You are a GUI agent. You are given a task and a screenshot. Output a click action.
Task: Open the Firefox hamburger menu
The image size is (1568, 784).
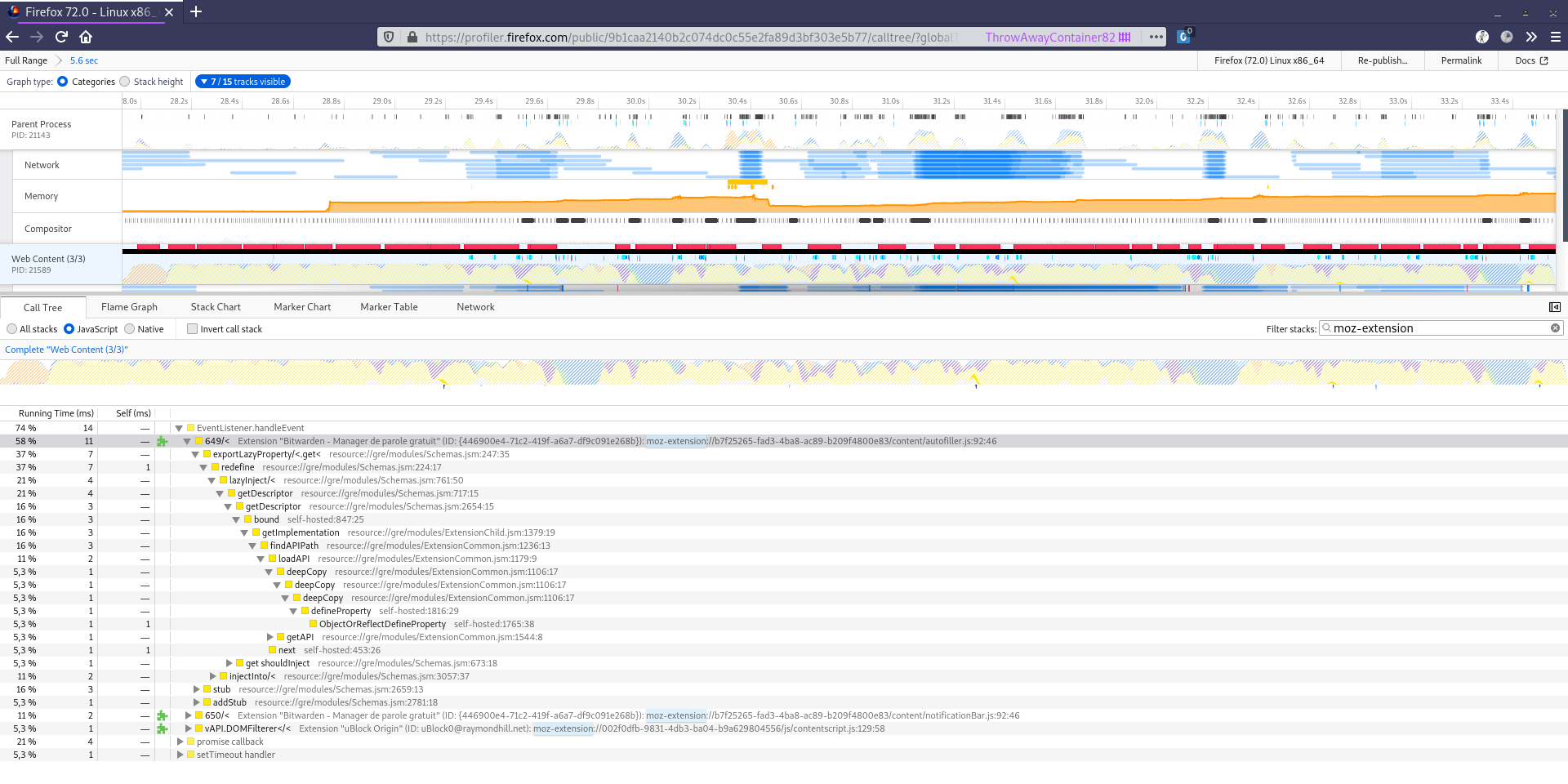pyautogui.click(x=1556, y=37)
